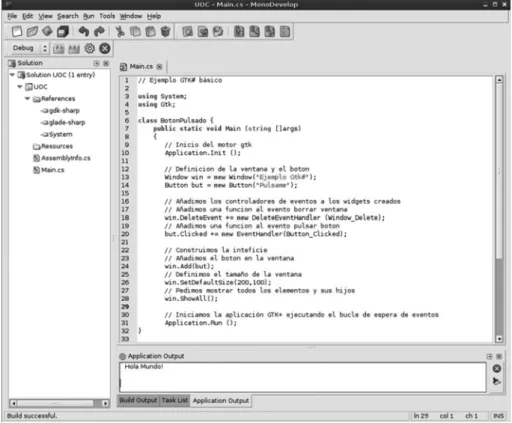Stop execution with the round X icon
512x423 pixels.
coord(105,49)
